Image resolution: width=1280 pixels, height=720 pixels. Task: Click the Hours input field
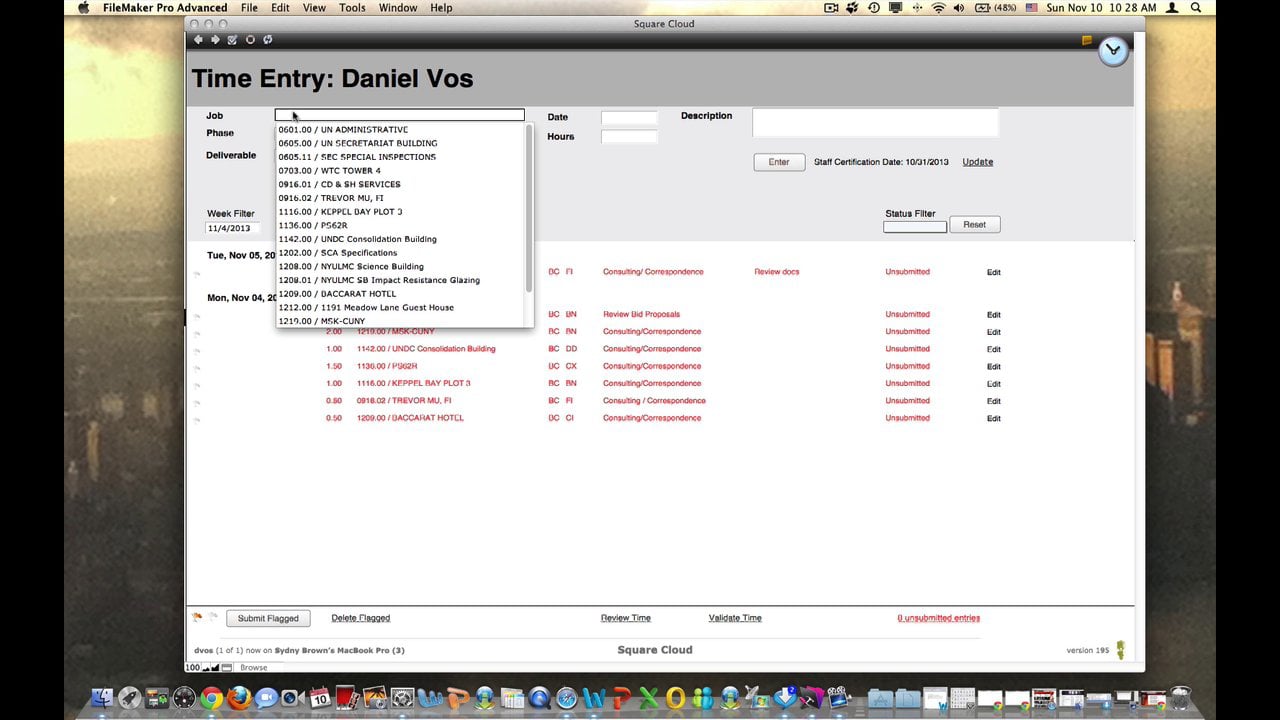tap(629, 137)
